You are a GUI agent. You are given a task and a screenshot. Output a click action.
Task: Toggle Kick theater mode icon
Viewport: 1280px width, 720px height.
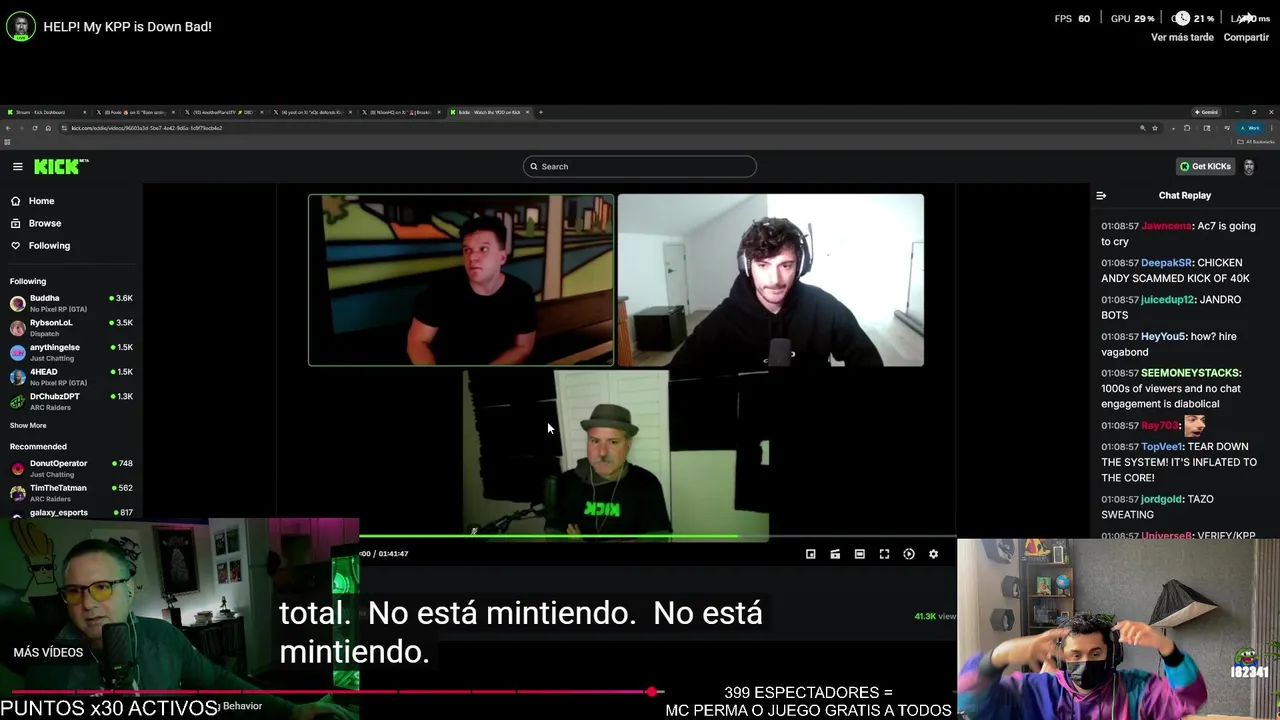[859, 554]
